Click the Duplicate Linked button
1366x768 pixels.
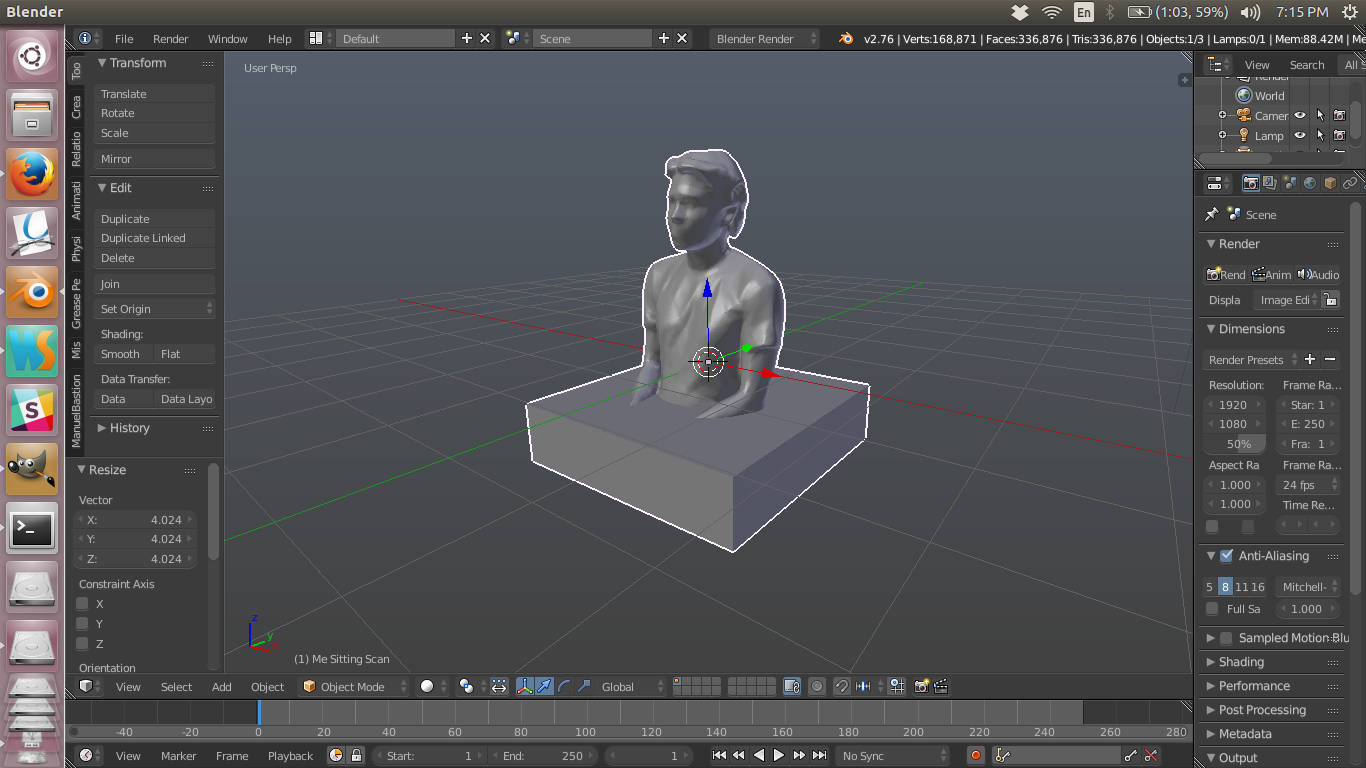(155, 238)
